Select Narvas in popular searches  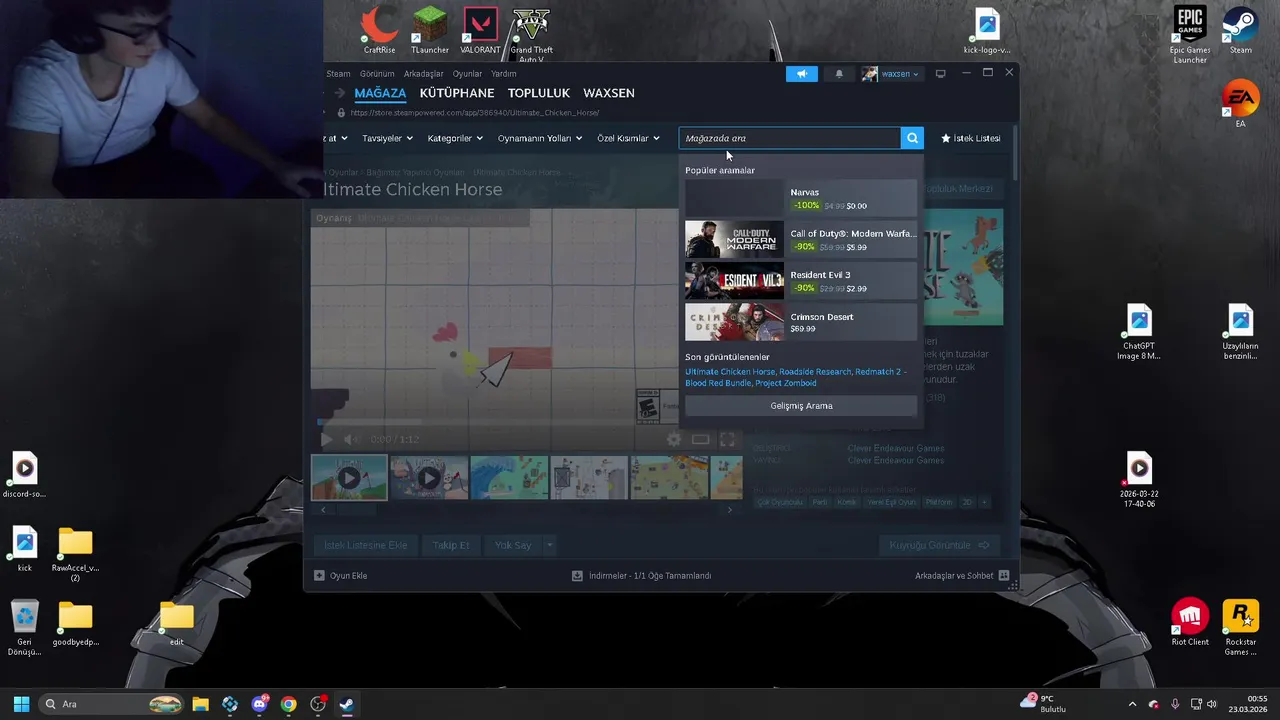(x=800, y=198)
